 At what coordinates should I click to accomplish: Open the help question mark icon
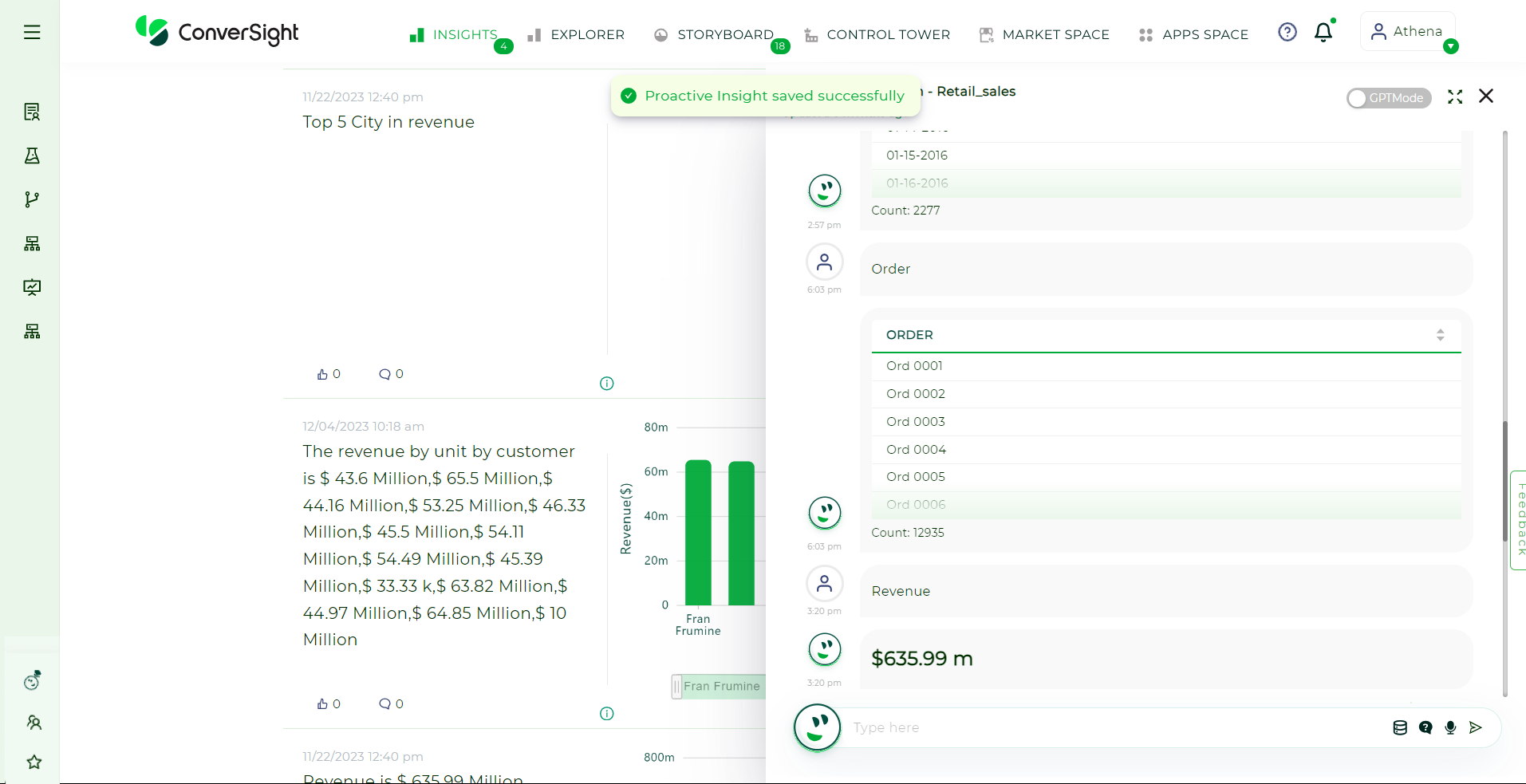[1287, 32]
